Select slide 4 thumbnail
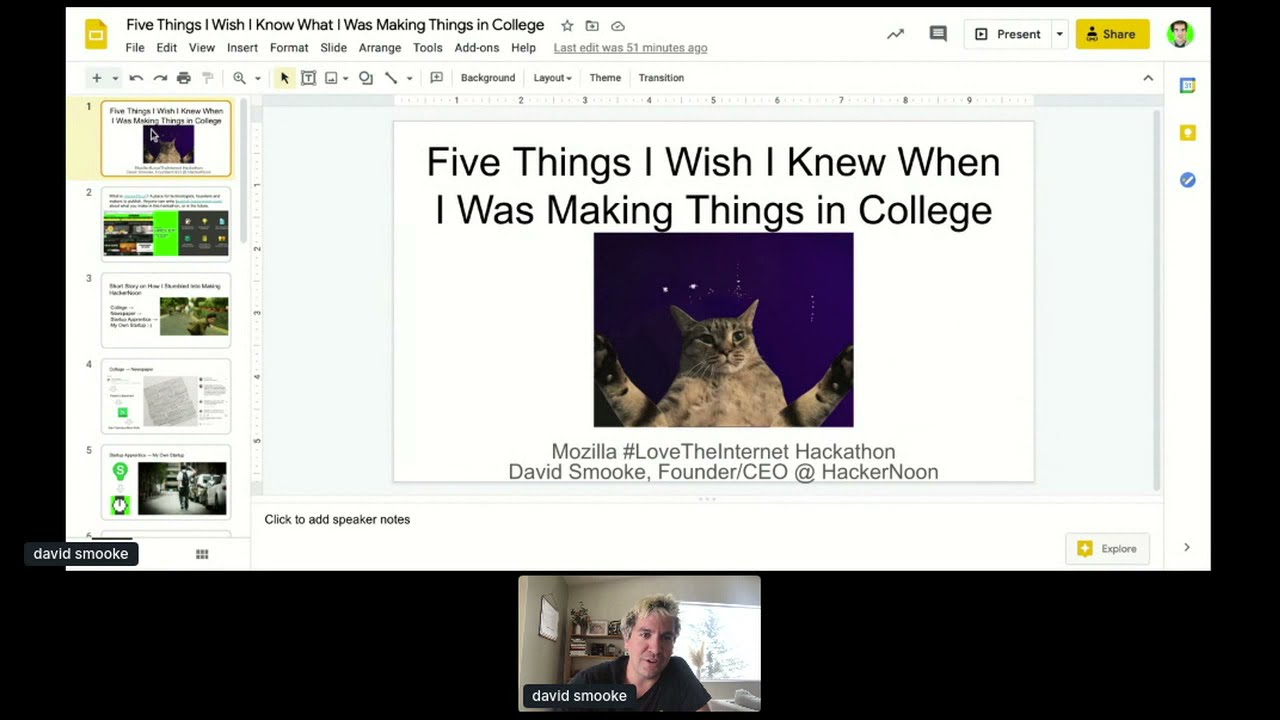1280x720 pixels. (166, 396)
